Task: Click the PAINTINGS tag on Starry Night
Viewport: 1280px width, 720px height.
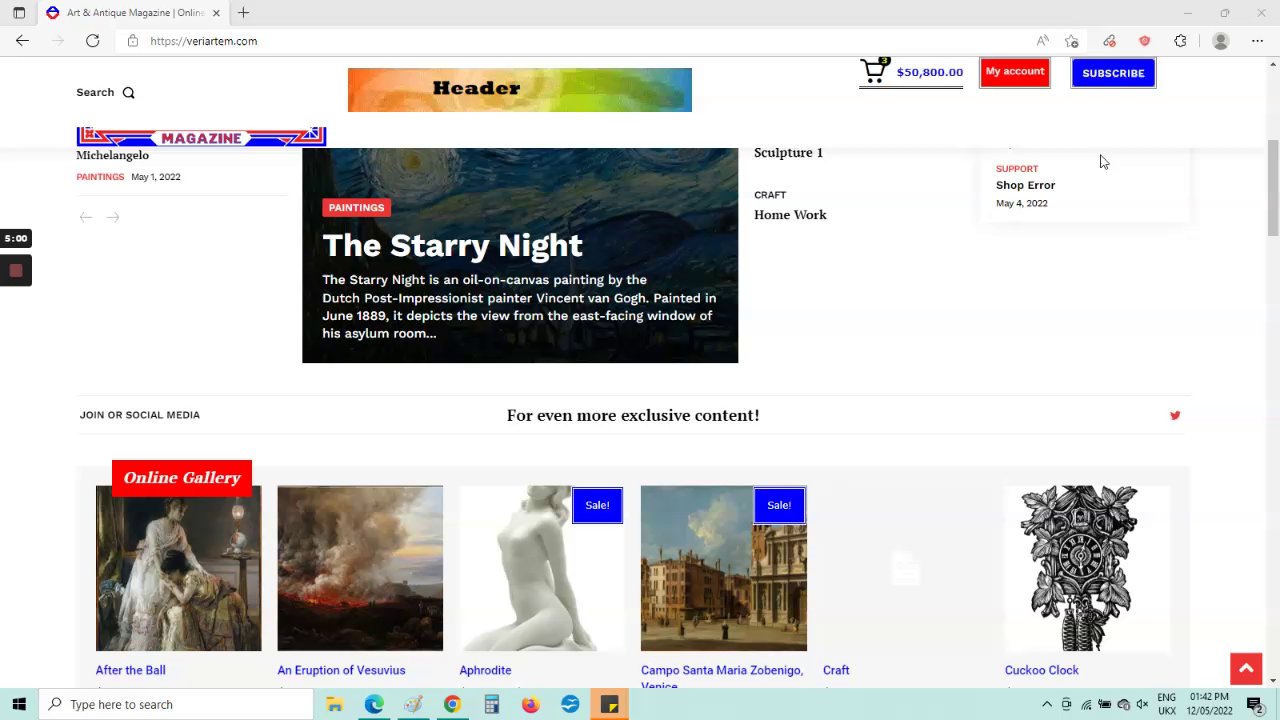Action: (356, 207)
